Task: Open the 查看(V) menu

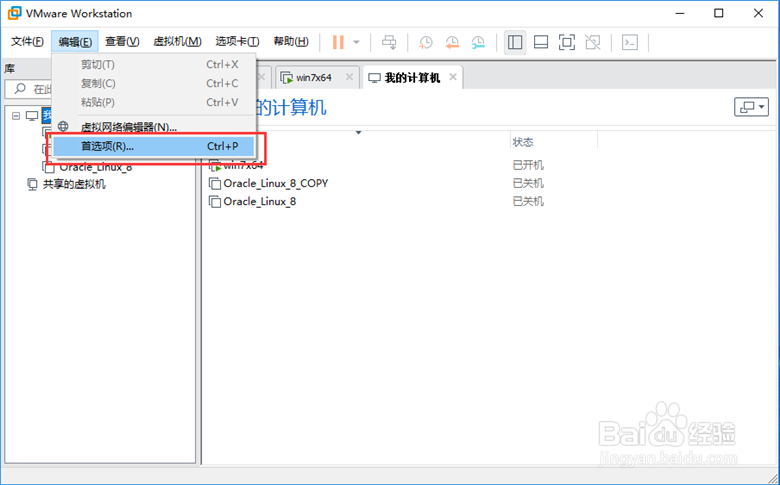Action: [122, 41]
